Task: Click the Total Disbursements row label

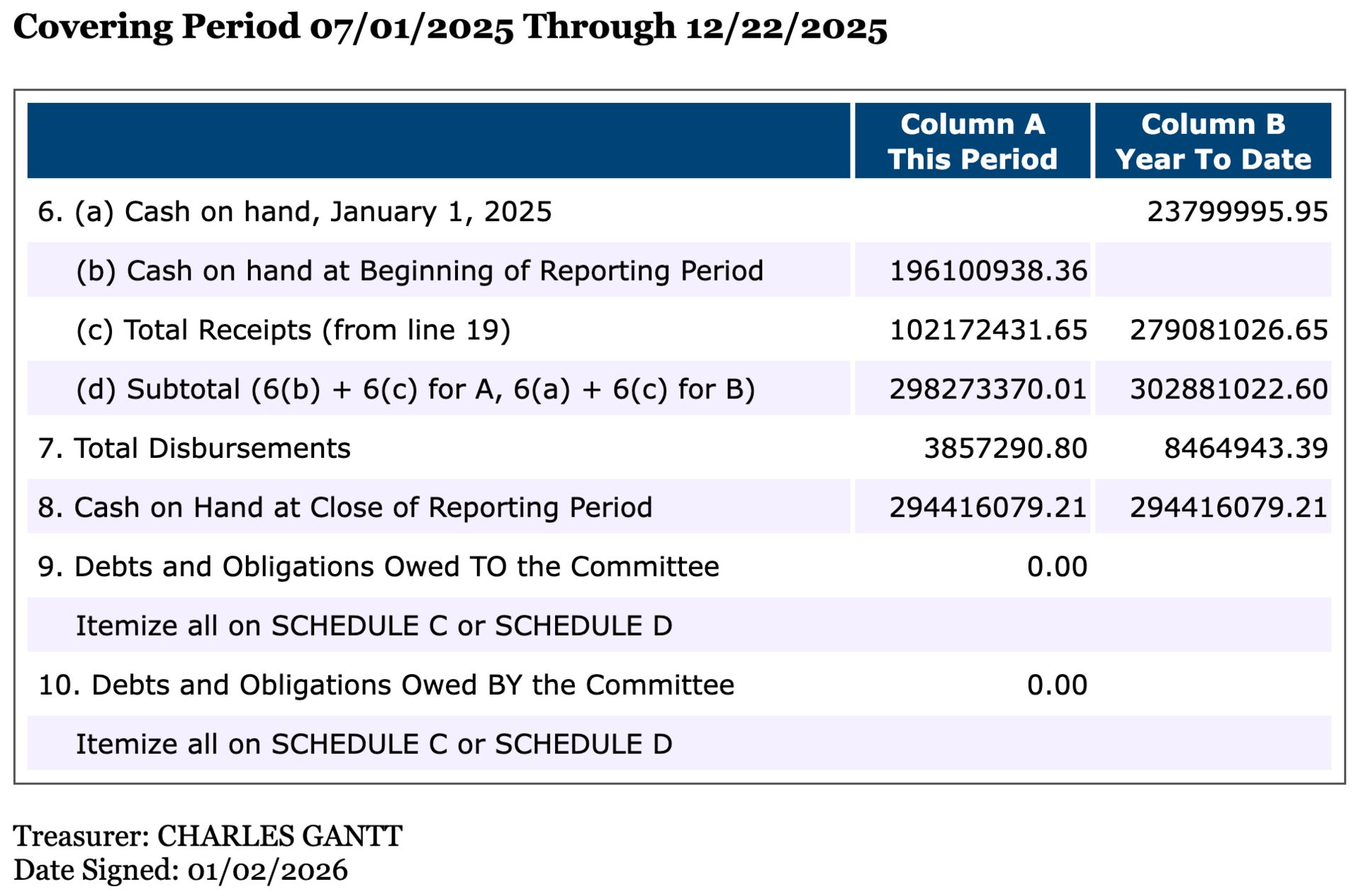Action: pos(194,449)
